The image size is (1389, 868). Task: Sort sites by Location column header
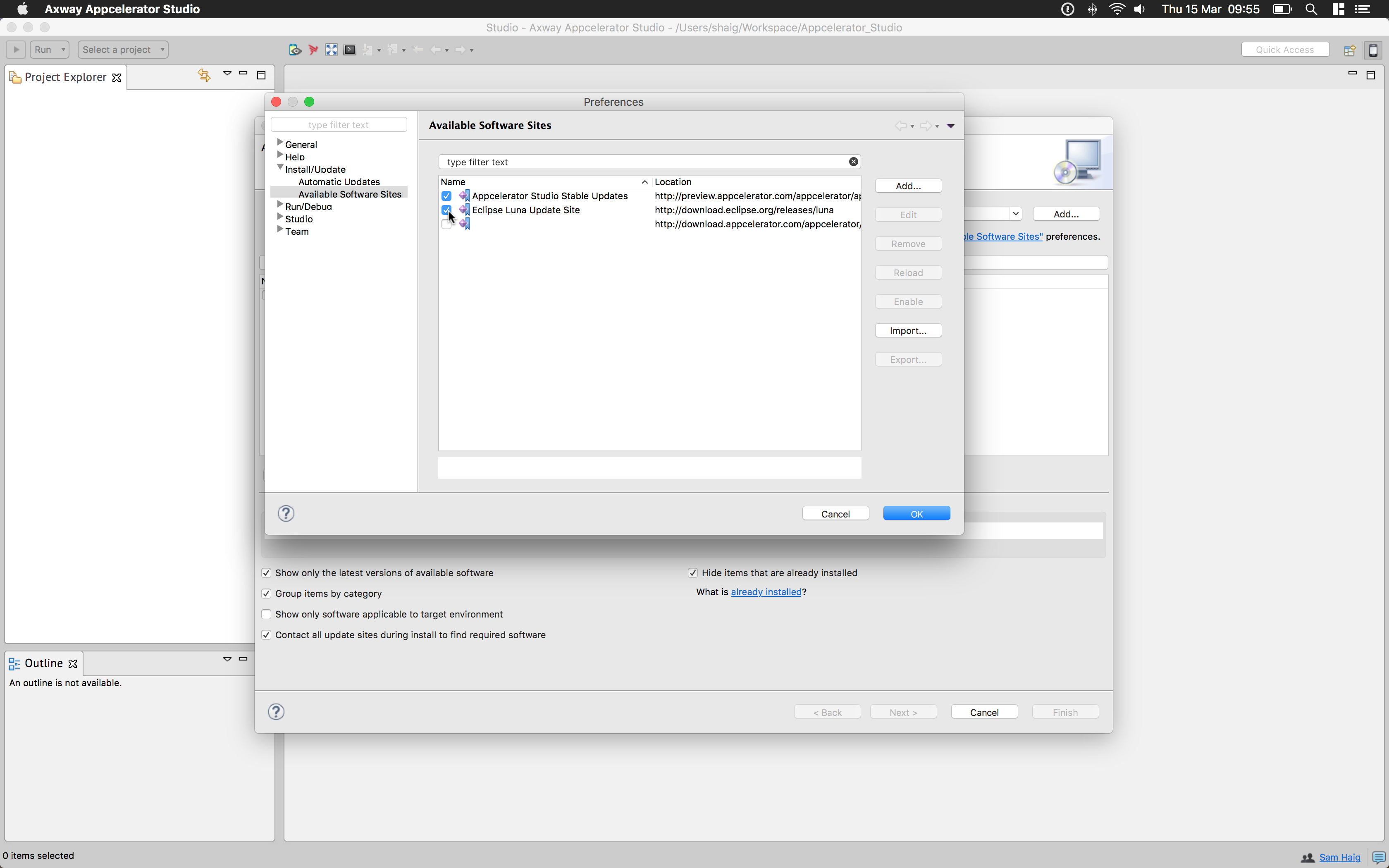pos(757,182)
